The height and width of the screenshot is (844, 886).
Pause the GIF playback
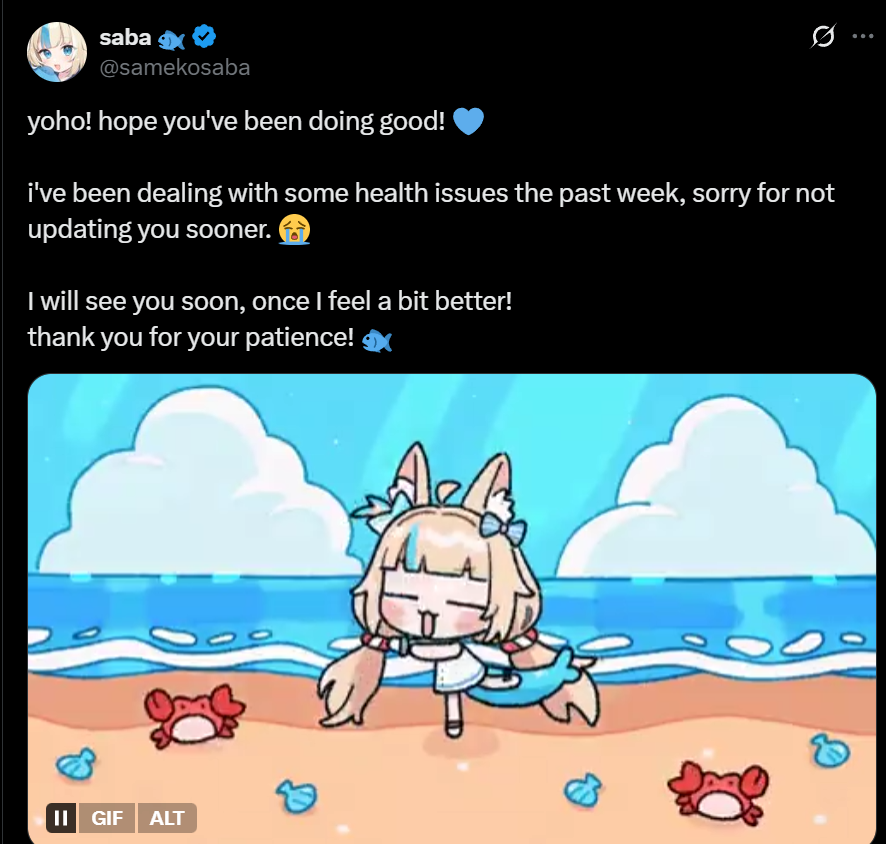pos(61,817)
